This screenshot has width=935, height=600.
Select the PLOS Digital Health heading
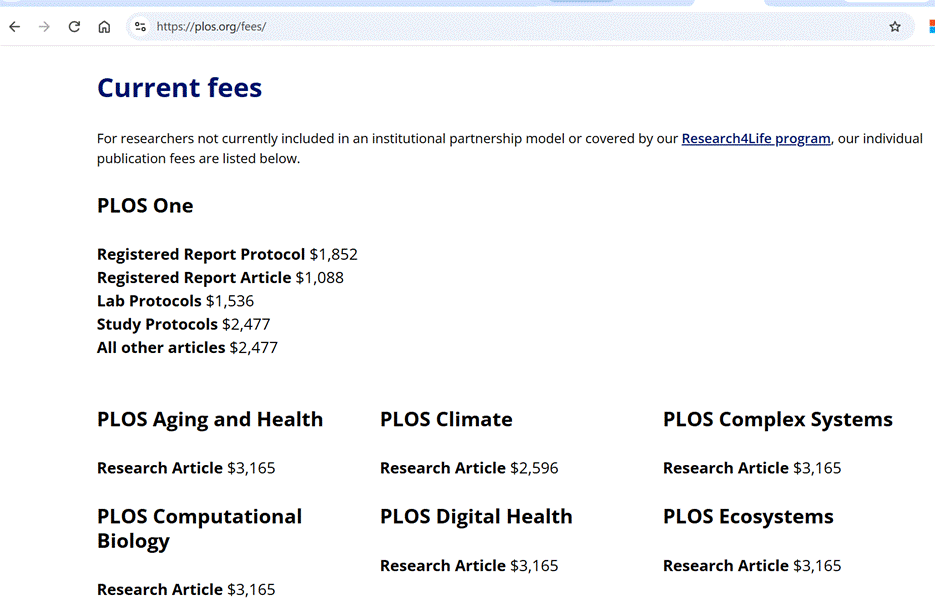pos(476,517)
